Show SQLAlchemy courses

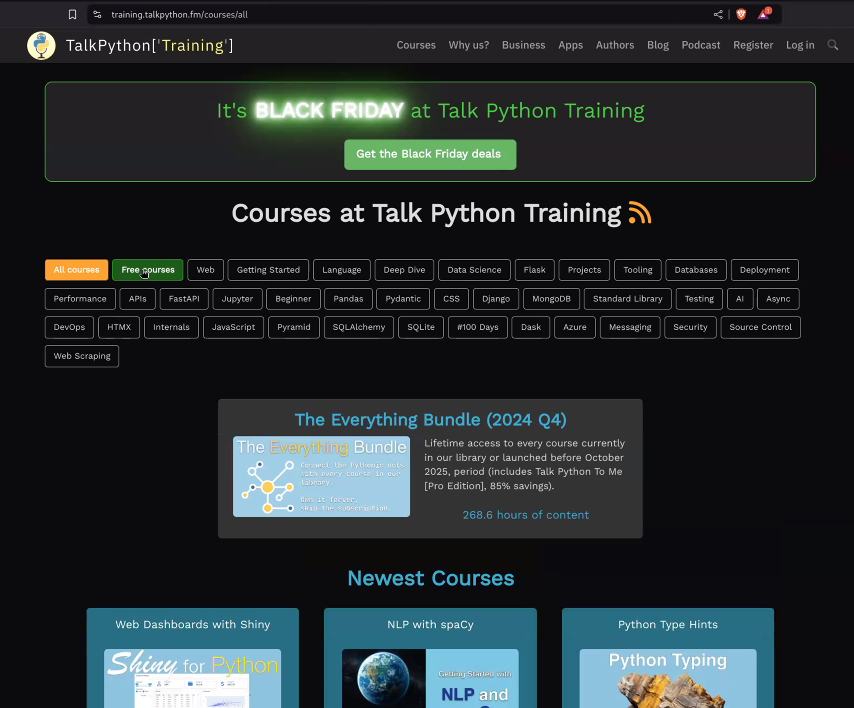pos(359,327)
